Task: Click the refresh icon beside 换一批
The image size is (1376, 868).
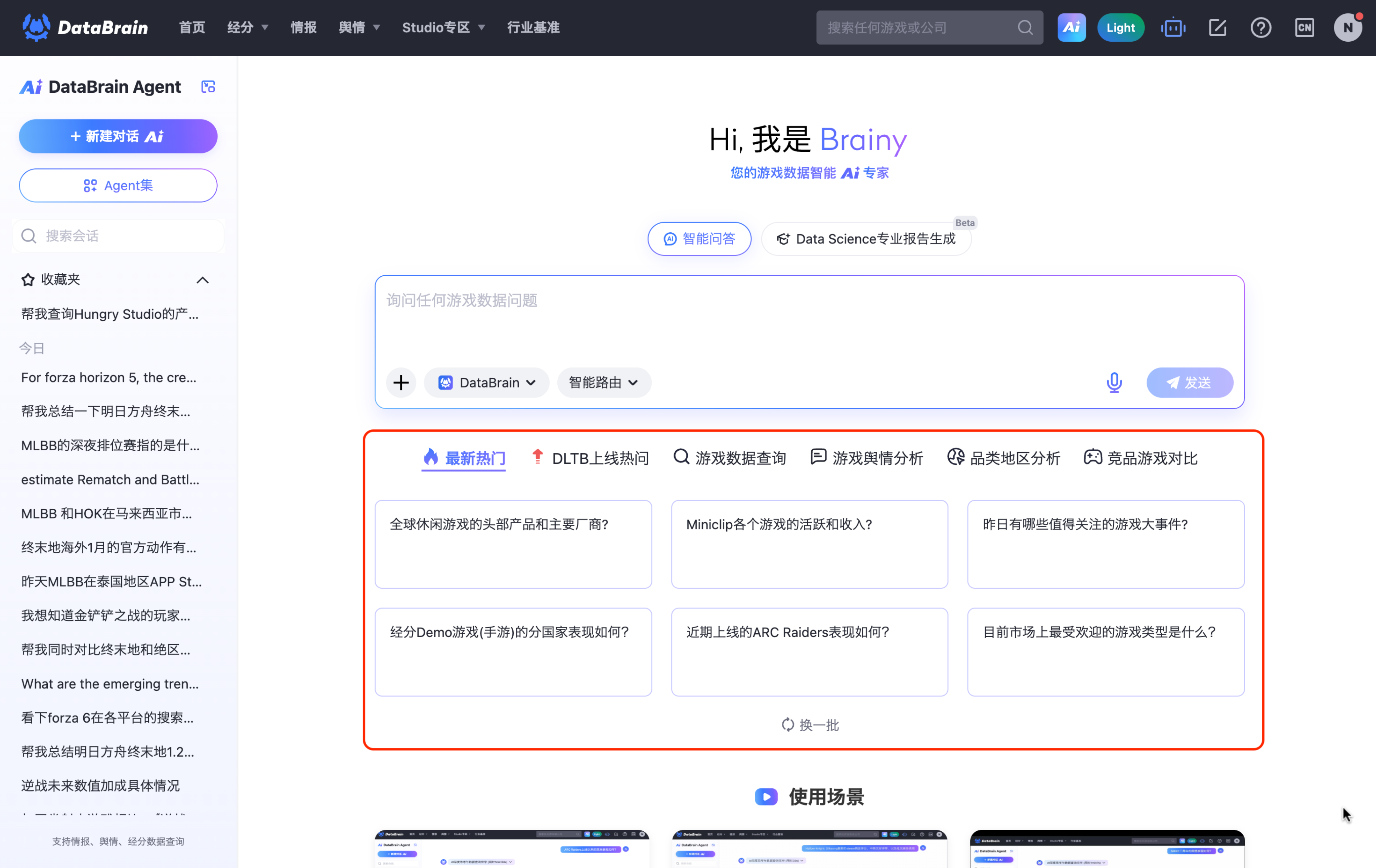Action: (787, 725)
